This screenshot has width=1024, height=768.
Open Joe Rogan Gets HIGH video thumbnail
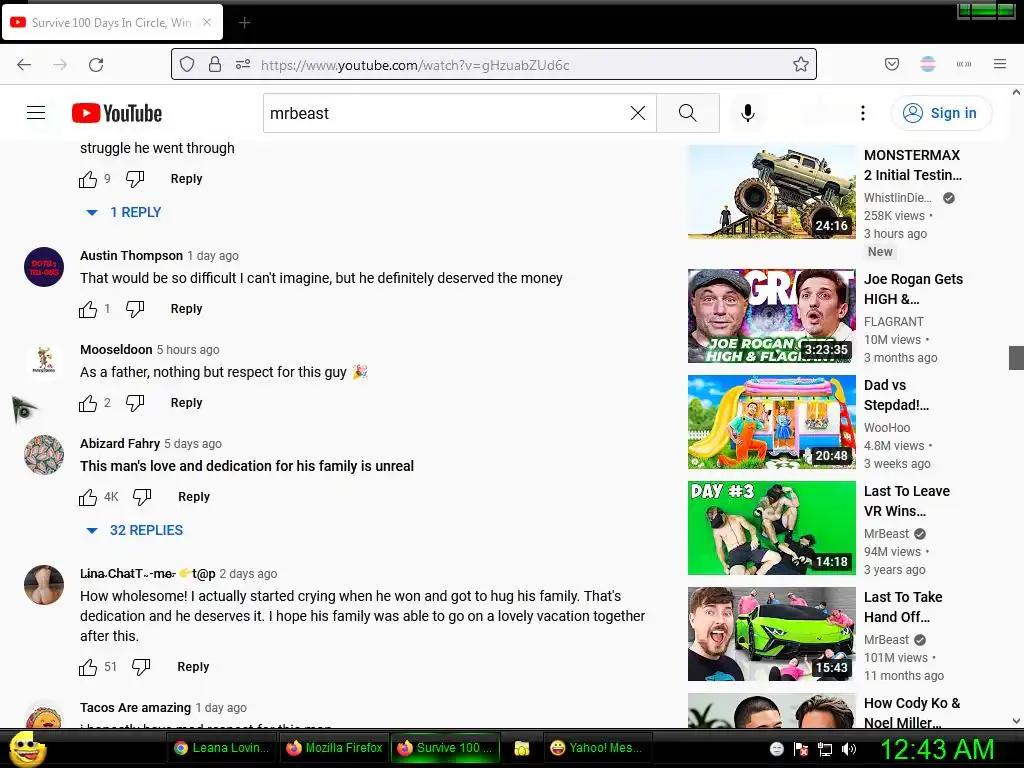tap(771, 316)
